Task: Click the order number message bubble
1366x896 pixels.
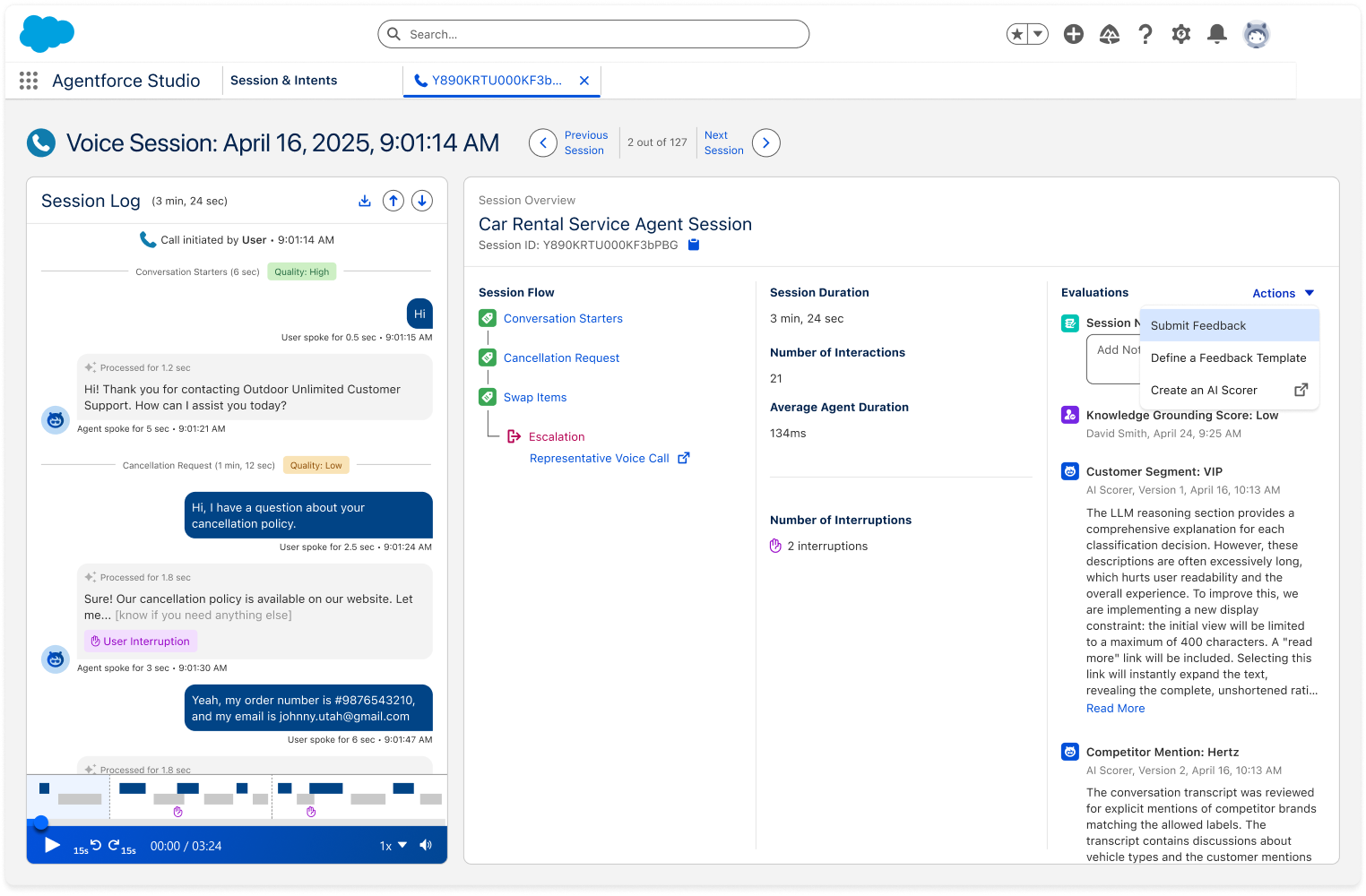Action: (x=308, y=708)
